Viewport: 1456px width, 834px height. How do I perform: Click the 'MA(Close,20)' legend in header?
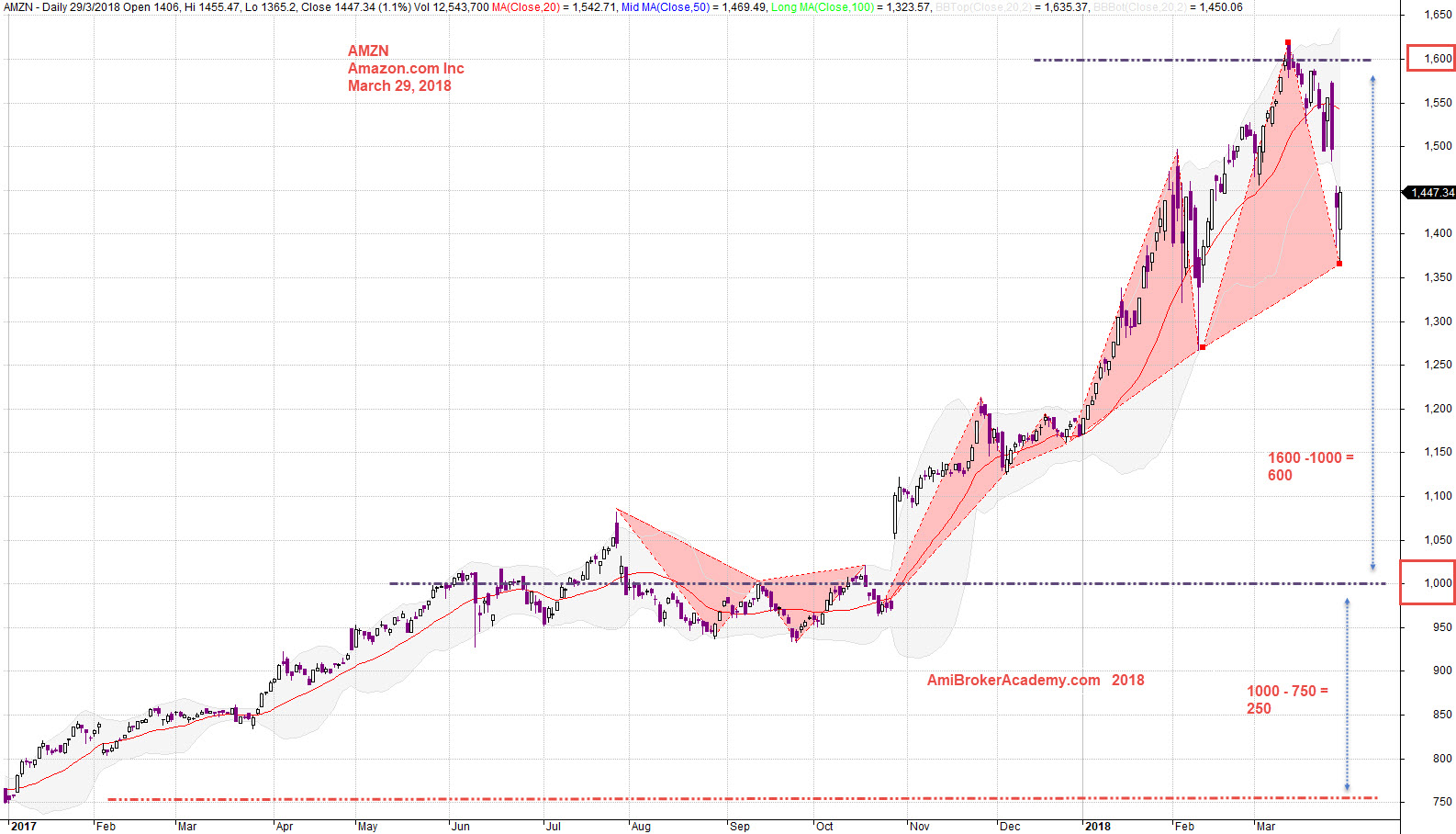526,7
